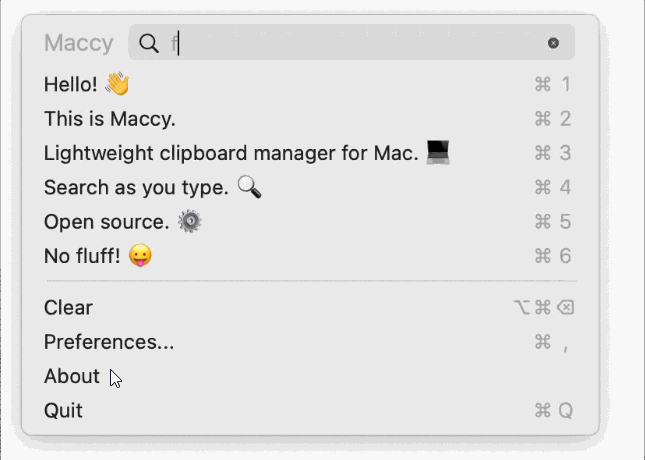Select 'This is Maccy.' history item
645x460 pixels.
coord(311,119)
